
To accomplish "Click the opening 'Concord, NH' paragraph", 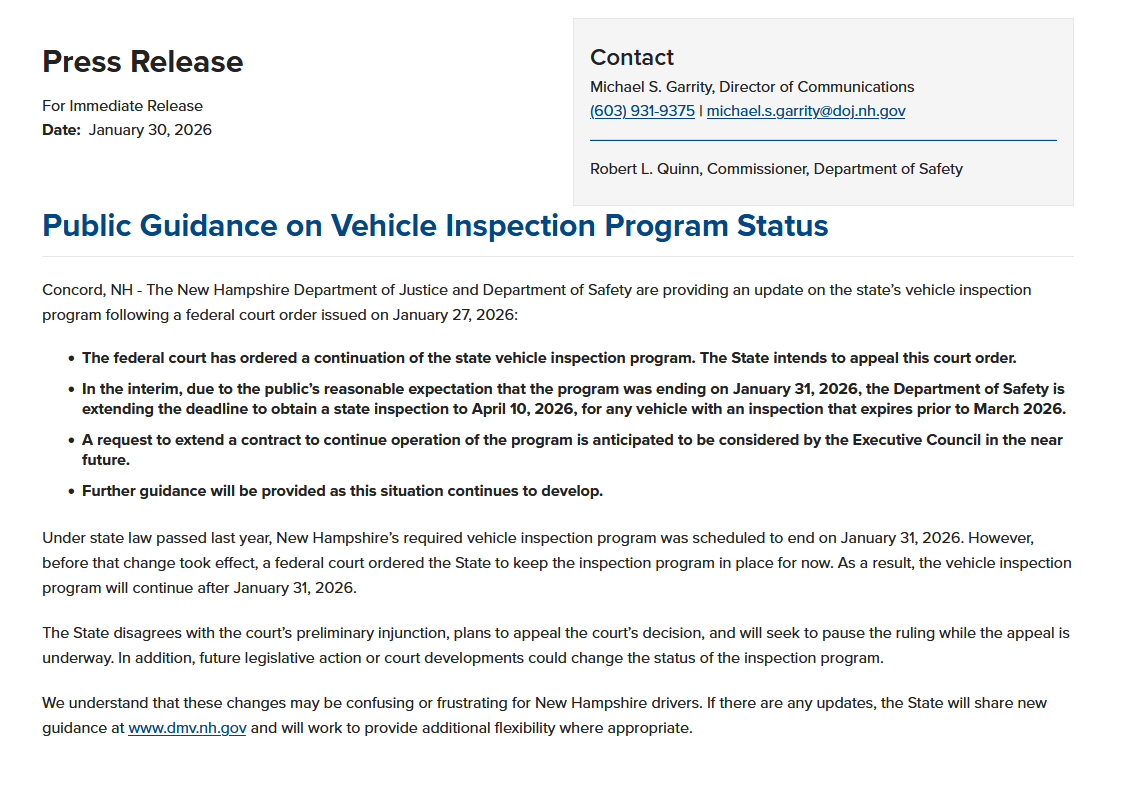I will (536, 303).
